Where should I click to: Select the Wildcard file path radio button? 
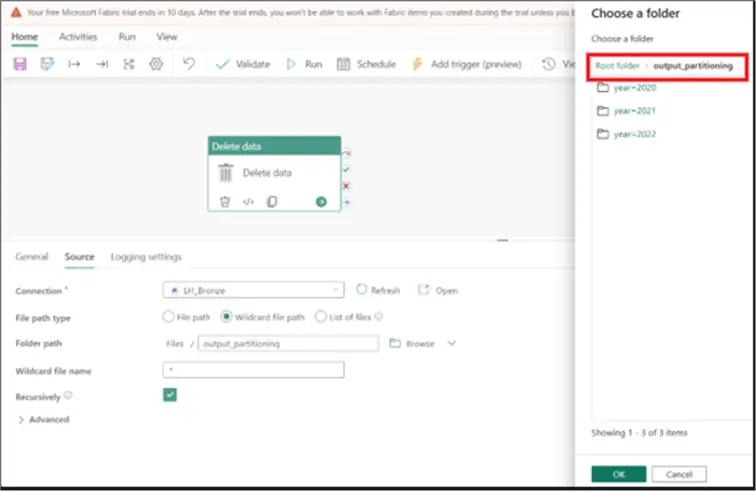point(226,316)
